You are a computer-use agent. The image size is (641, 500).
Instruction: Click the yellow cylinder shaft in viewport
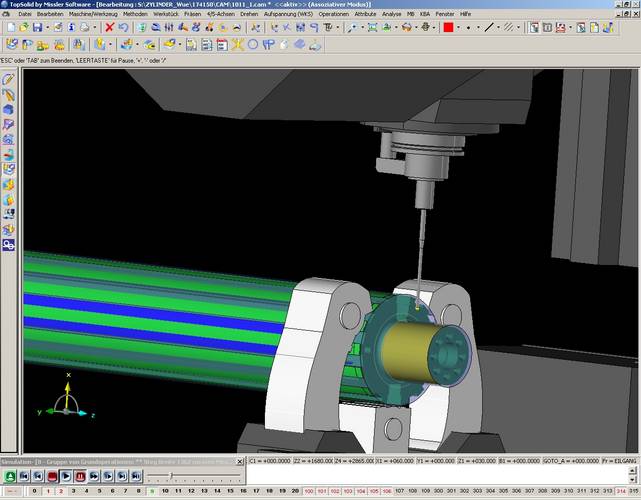[409, 352]
